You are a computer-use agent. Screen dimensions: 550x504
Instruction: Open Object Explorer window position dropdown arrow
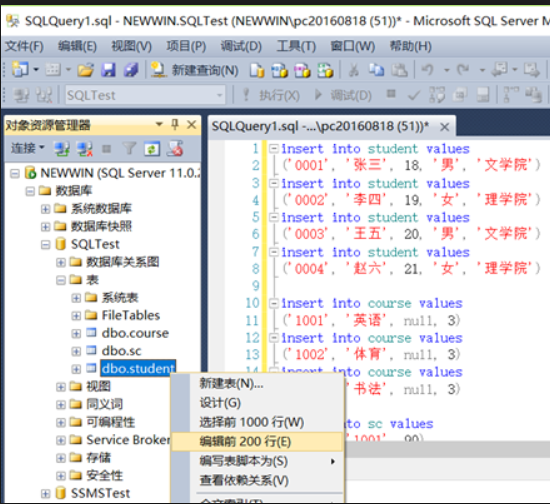click(x=159, y=124)
